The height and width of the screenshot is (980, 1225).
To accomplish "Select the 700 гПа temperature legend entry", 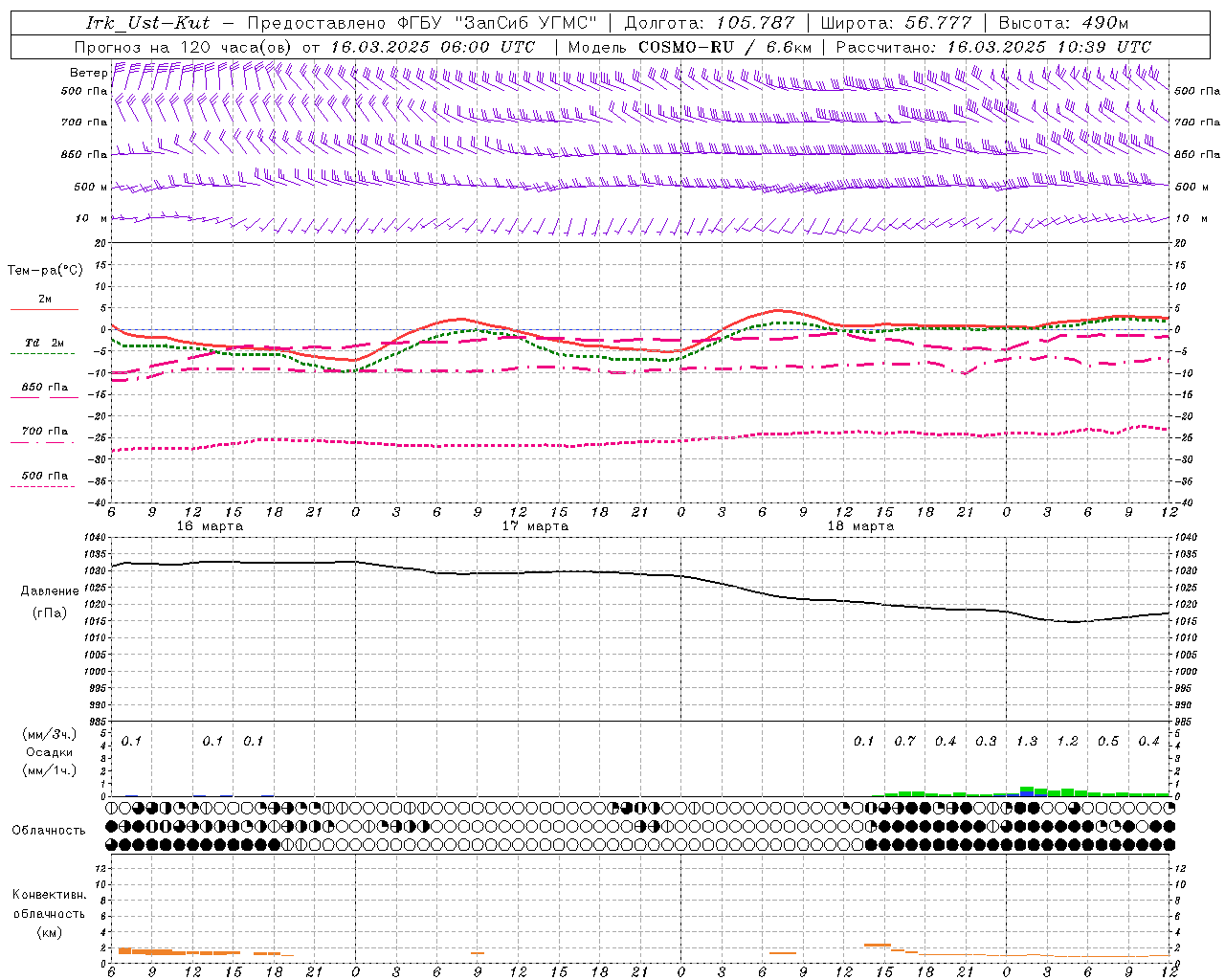I will click(45, 432).
